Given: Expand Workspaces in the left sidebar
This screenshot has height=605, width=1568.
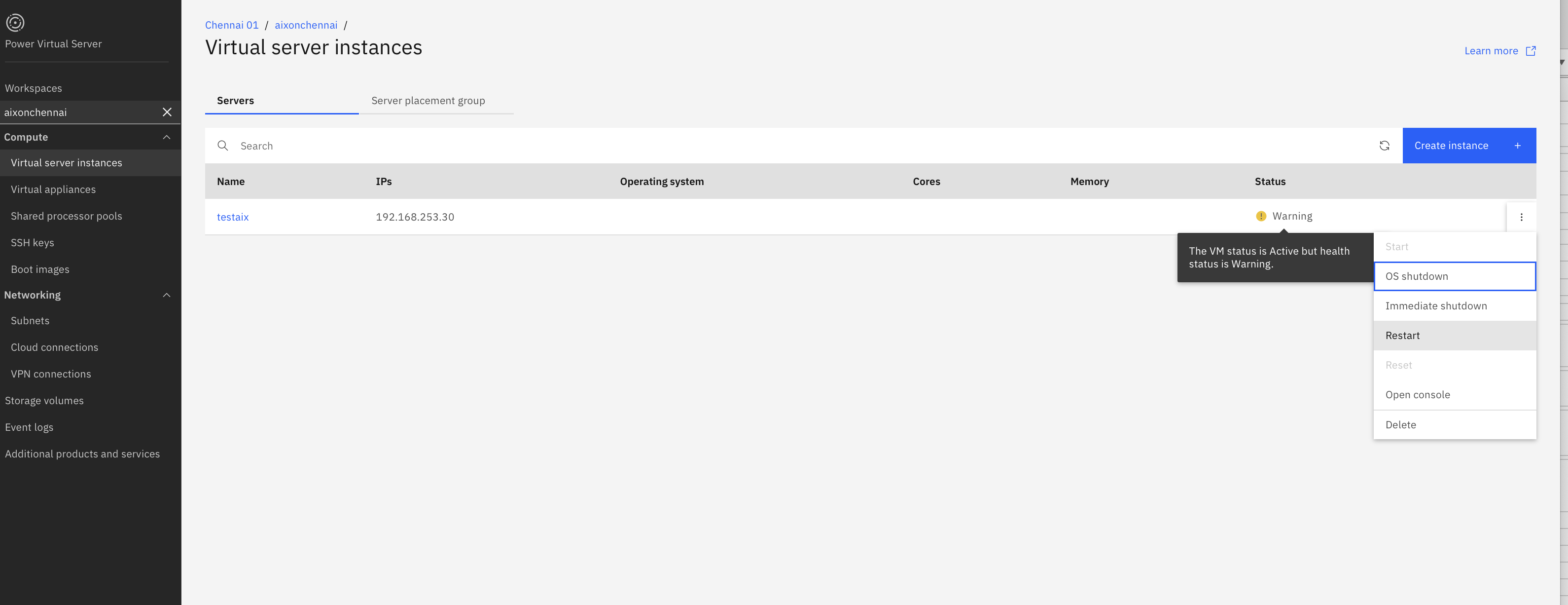Looking at the screenshot, I should click(x=33, y=88).
